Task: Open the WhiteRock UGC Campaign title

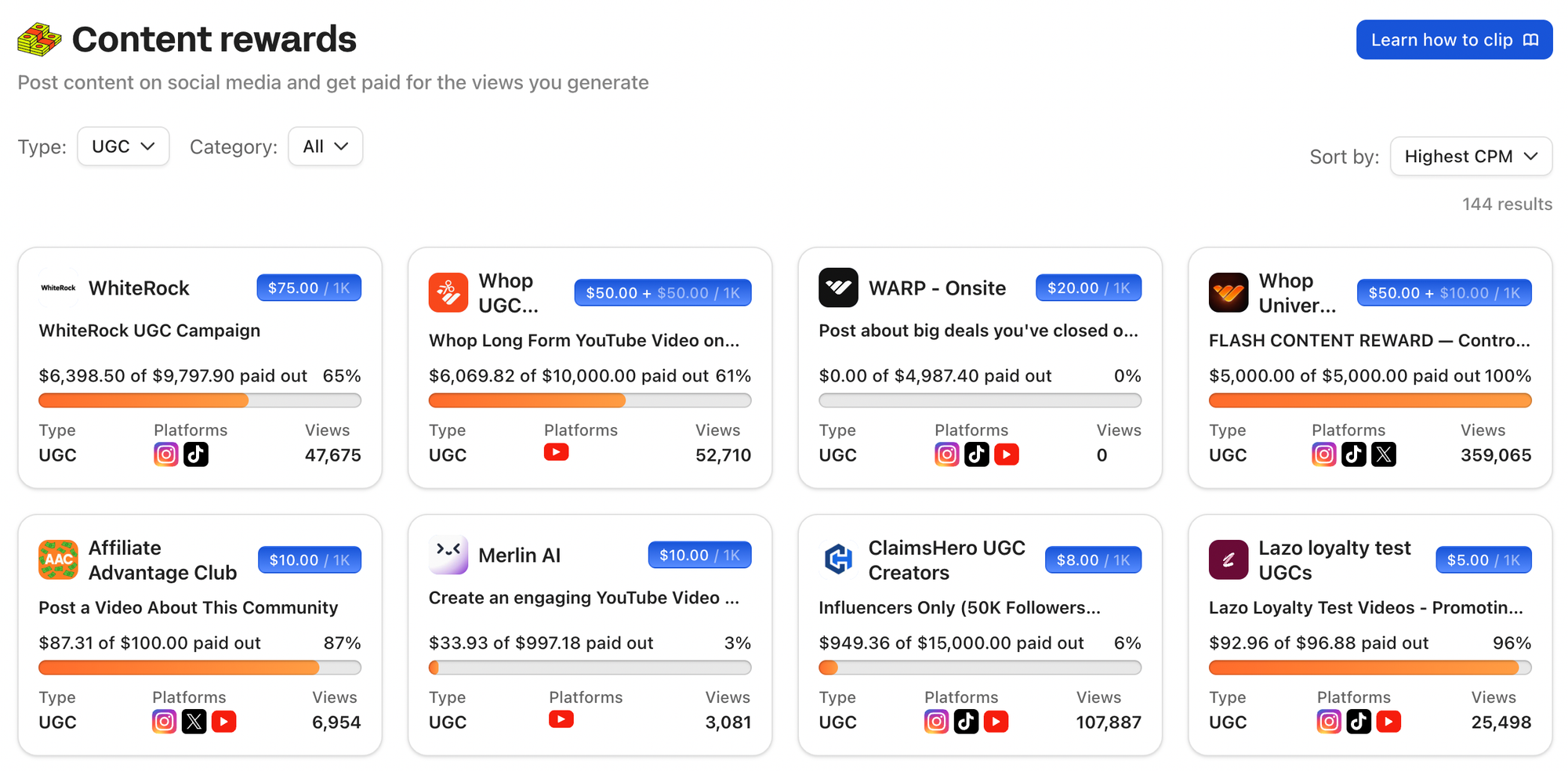Action: [150, 331]
